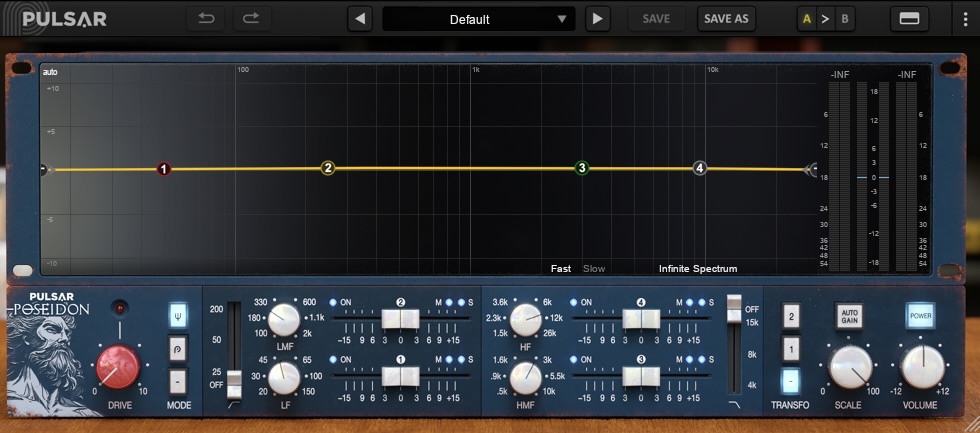Click the red DRIVE knob

click(x=118, y=366)
